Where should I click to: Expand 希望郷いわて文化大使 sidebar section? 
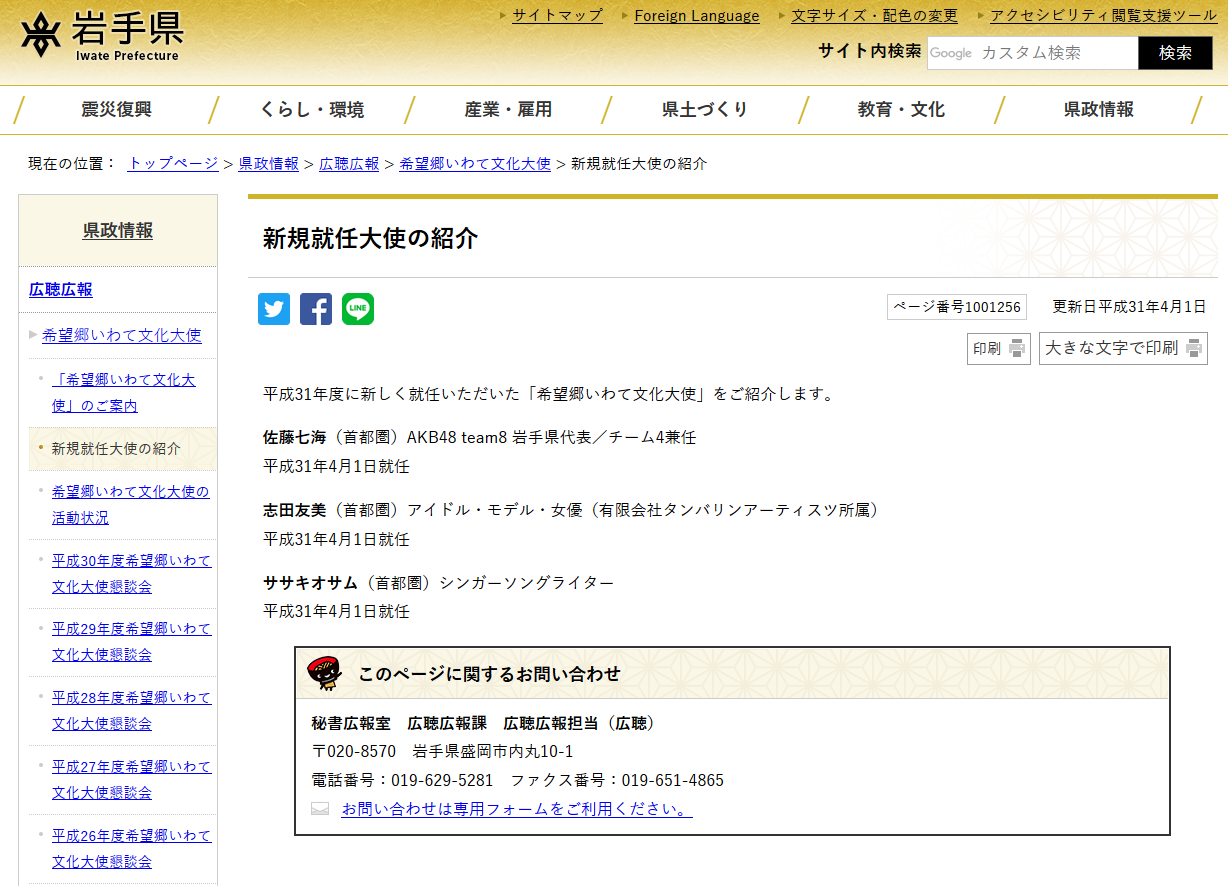tap(121, 335)
